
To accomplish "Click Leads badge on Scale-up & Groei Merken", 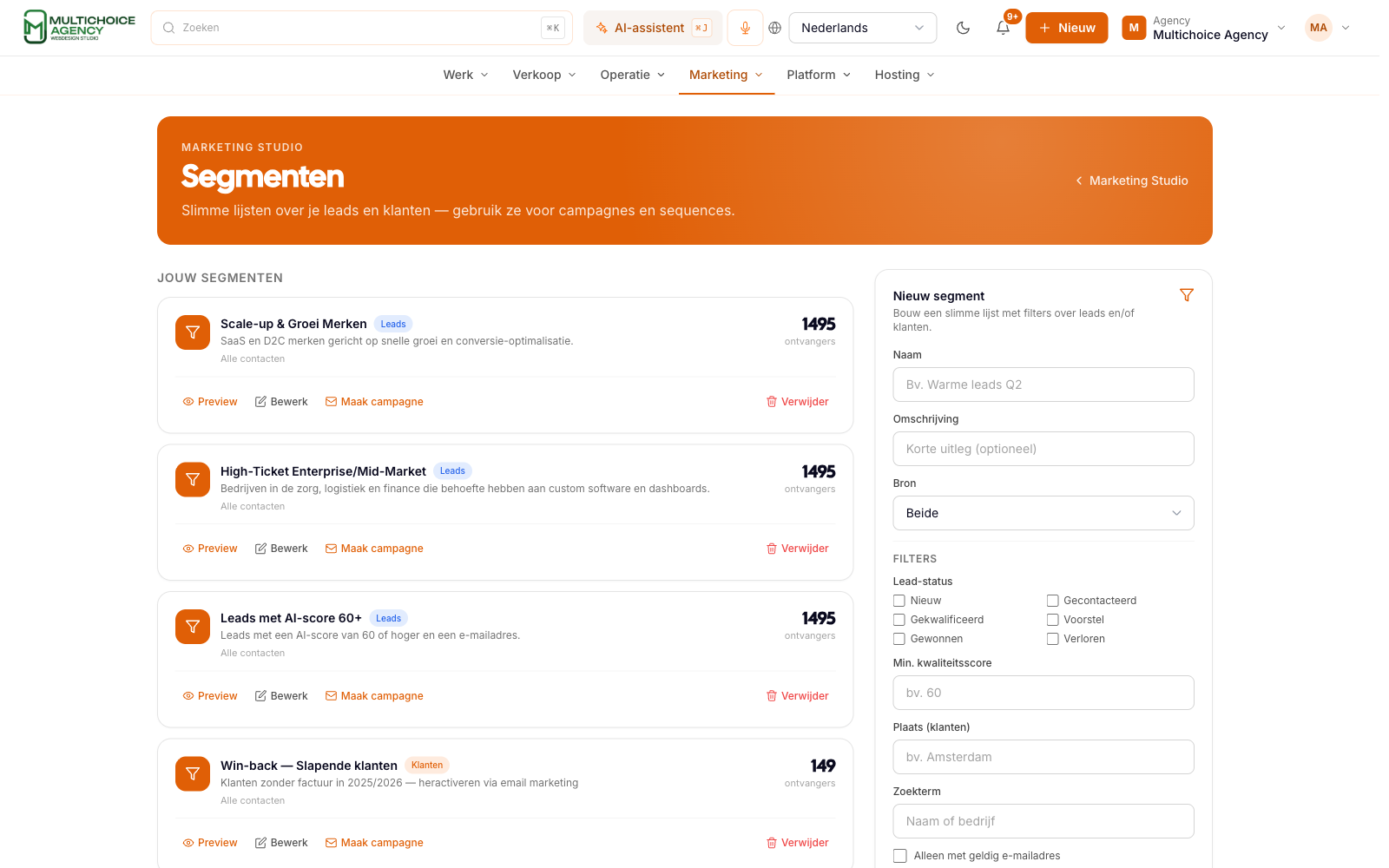I will point(393,324).
